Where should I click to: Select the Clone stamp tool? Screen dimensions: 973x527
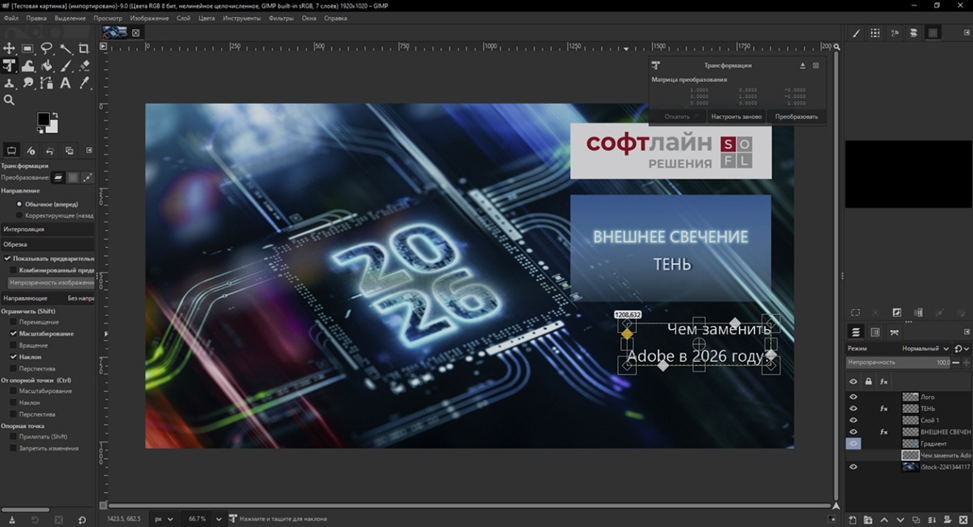point(9,83)
